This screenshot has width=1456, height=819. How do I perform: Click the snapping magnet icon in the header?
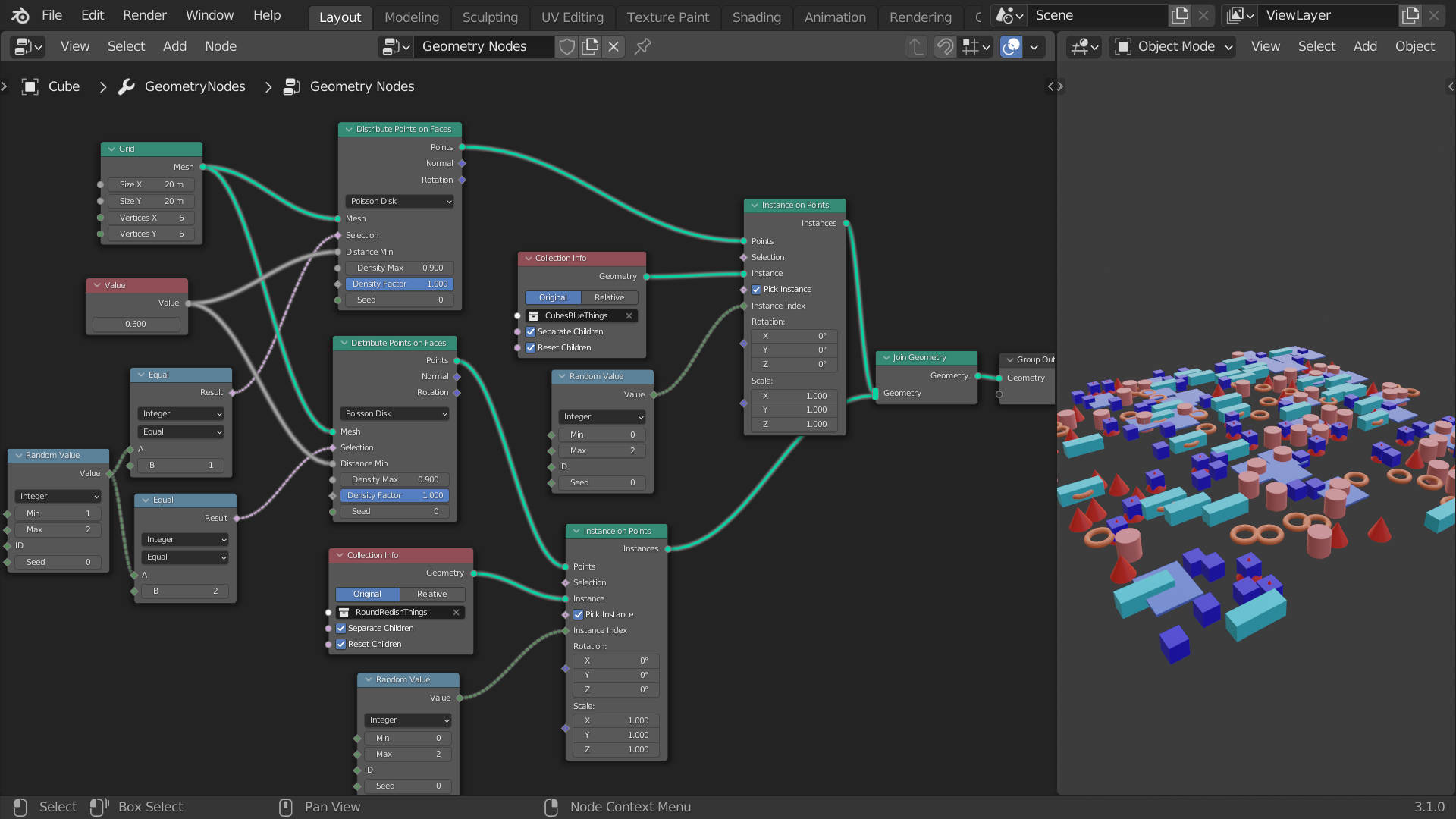(x=944, y=46)
